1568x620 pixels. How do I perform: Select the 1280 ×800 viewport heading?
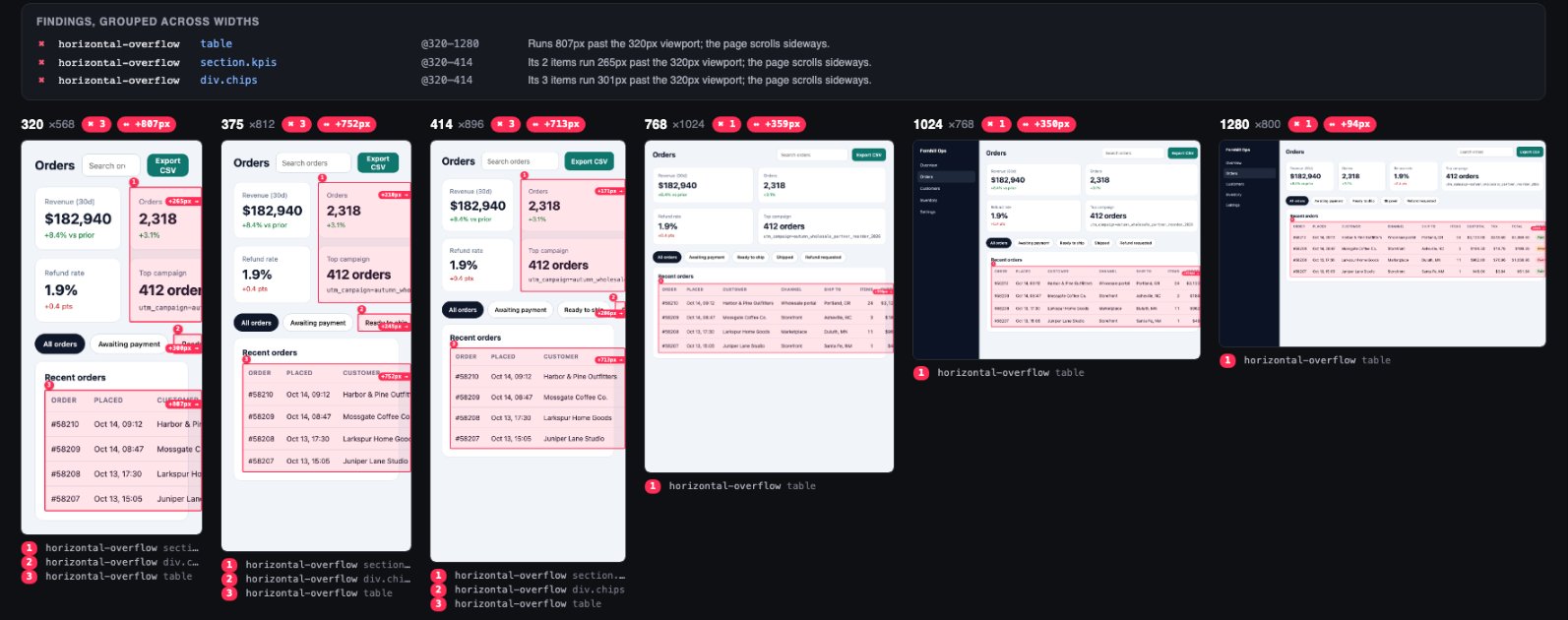coord(1250,124)
